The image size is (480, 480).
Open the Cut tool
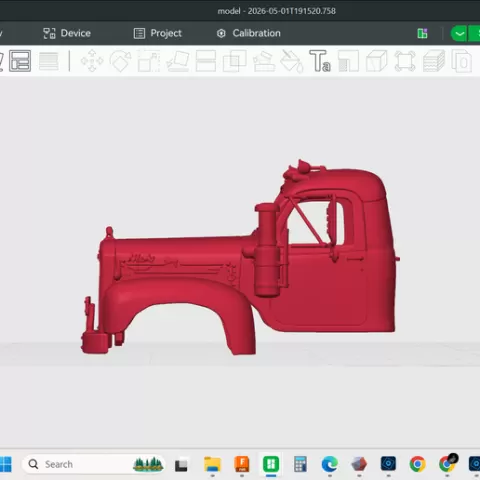tap(206, 61)
